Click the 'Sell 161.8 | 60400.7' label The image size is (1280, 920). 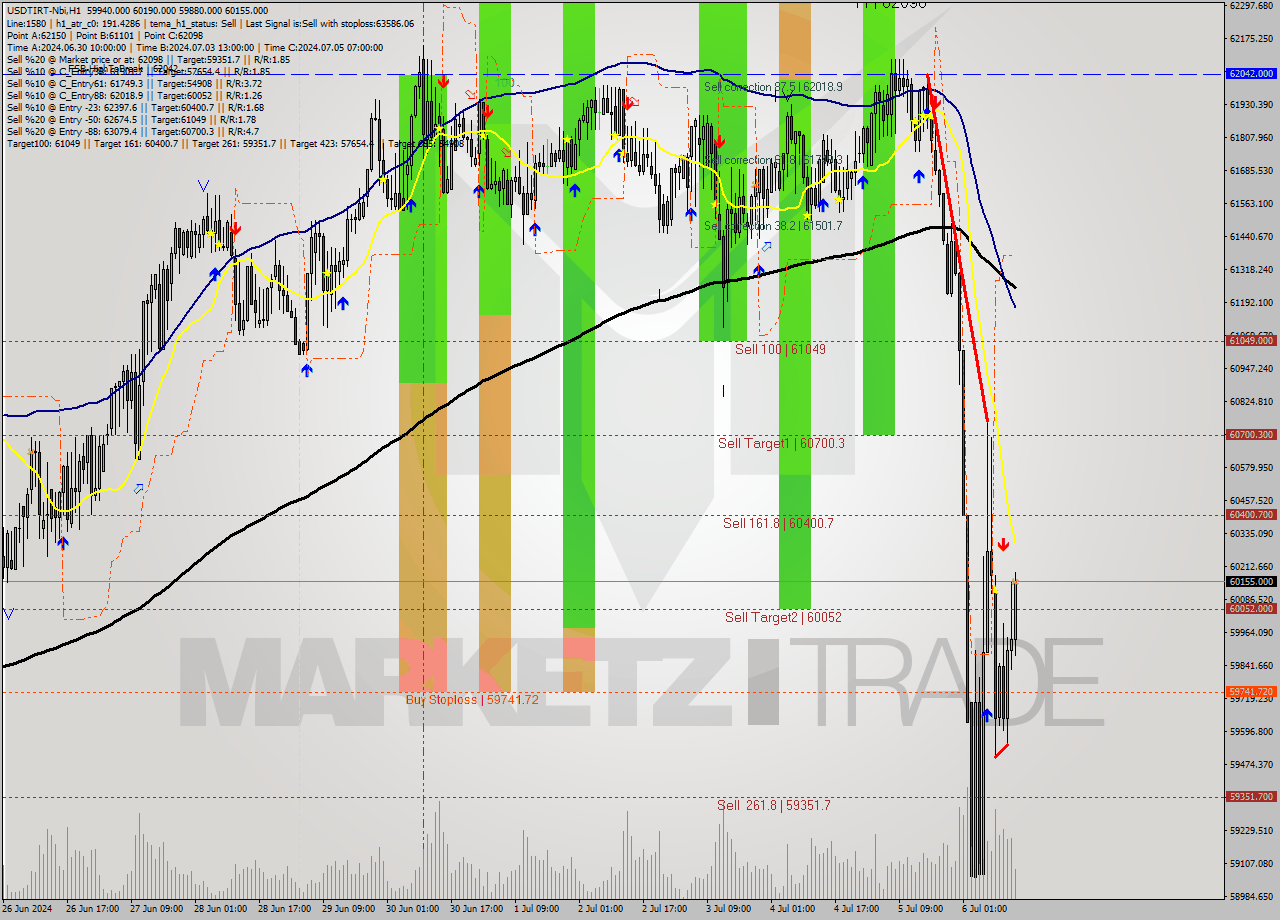[778, 523]
